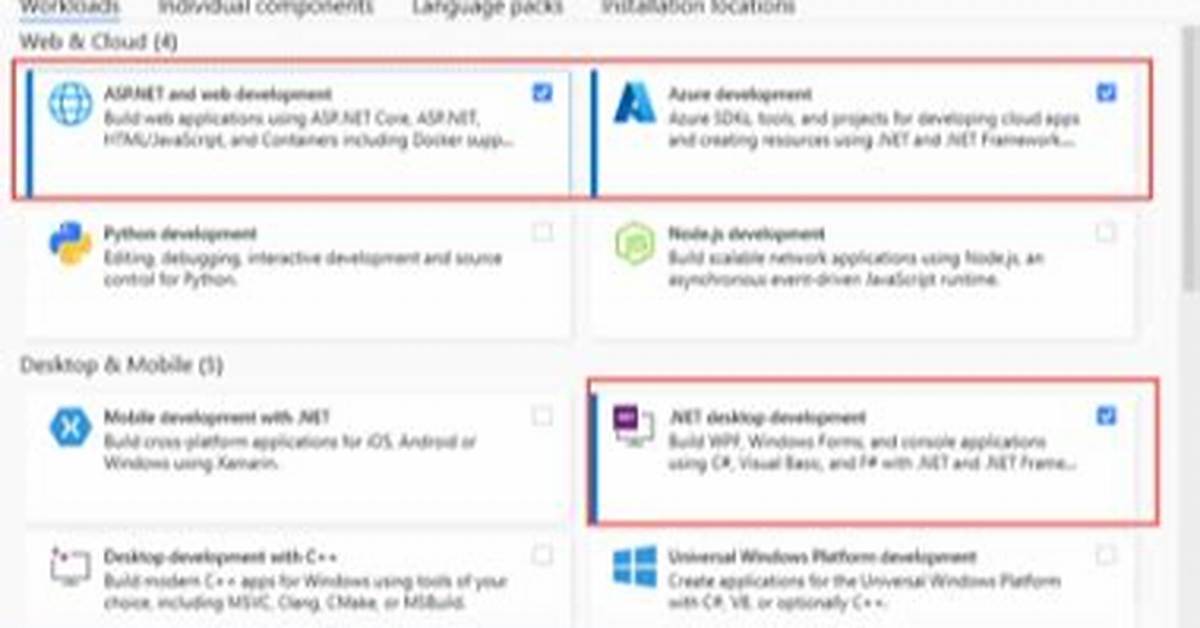The width and height of the screenshot is (1200, 628).
Task: Click the ASP.NET web development globe icon
Action: pos(70,105)
